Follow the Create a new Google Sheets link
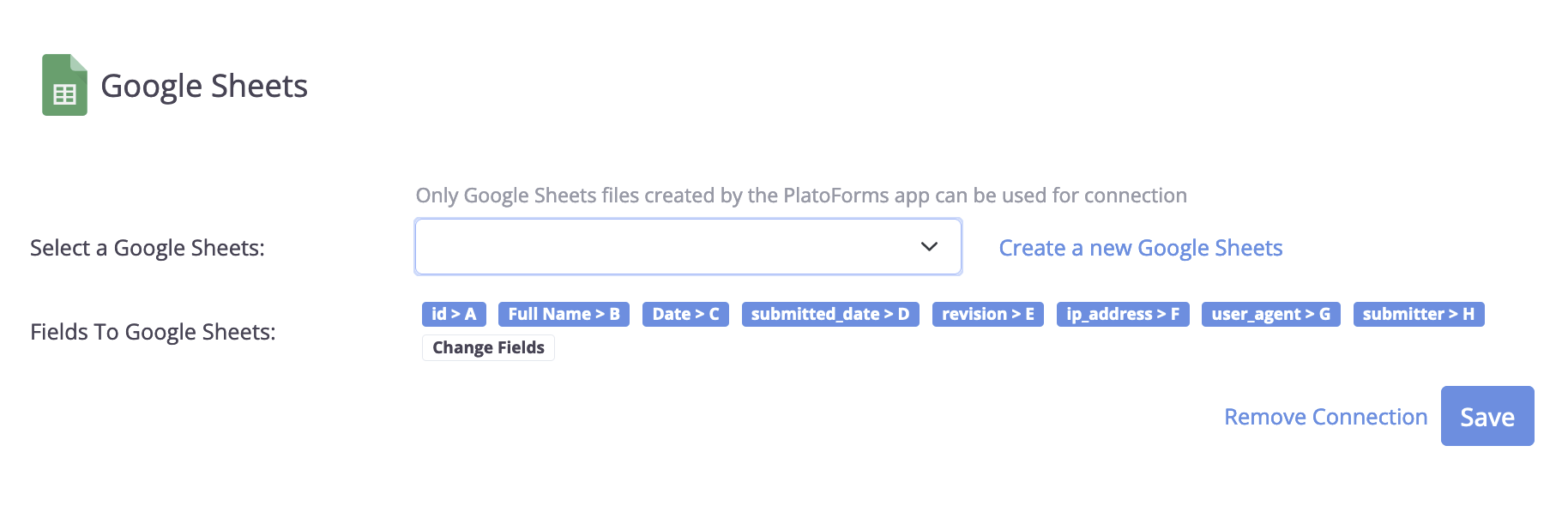 tap(1140, 248)
